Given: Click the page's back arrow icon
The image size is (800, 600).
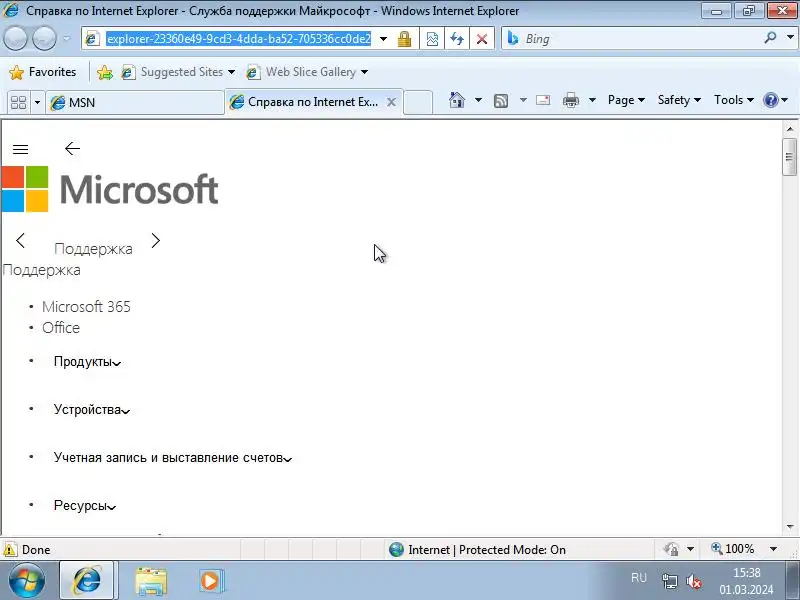Looking at the screenshot, I should click(72, 148).
